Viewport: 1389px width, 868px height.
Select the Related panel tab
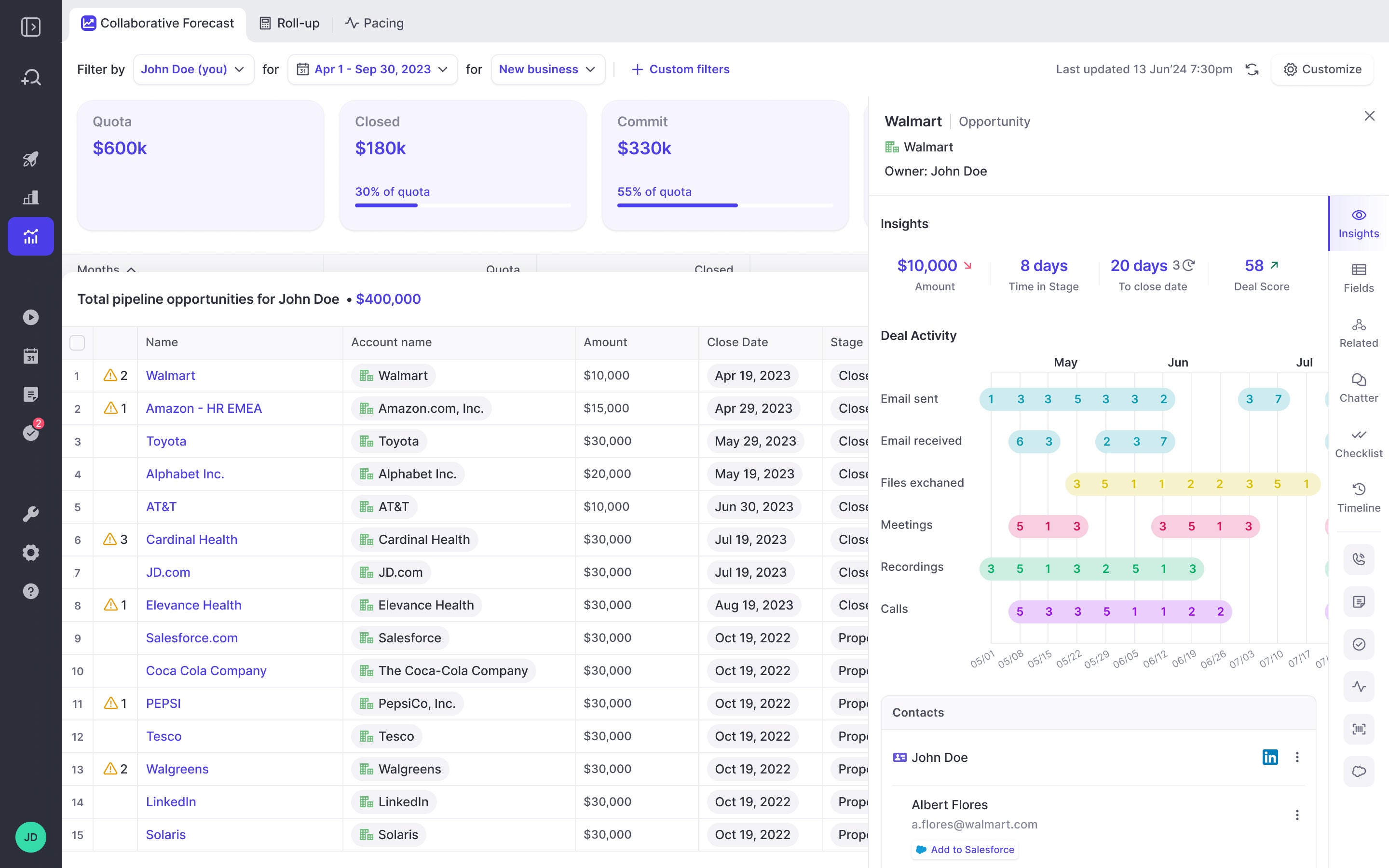coord(1359,334)
